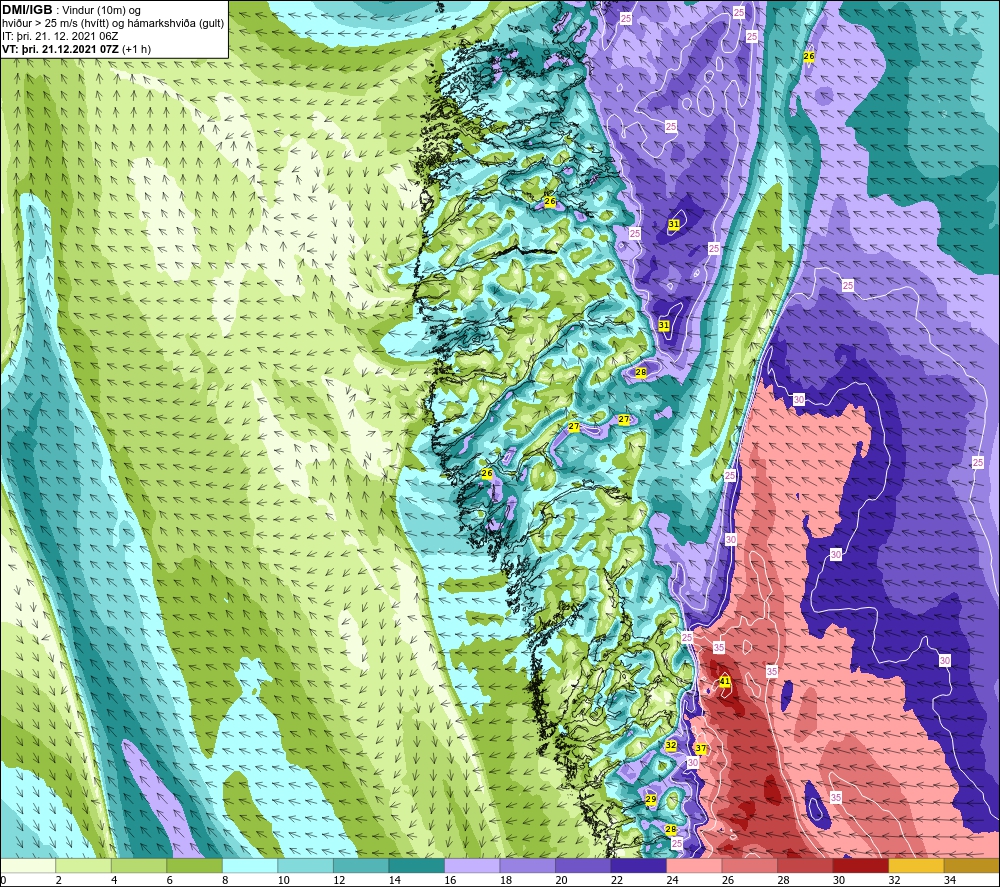Click the 0–2 m/s cream legend swatch

(x=28, y=865)
